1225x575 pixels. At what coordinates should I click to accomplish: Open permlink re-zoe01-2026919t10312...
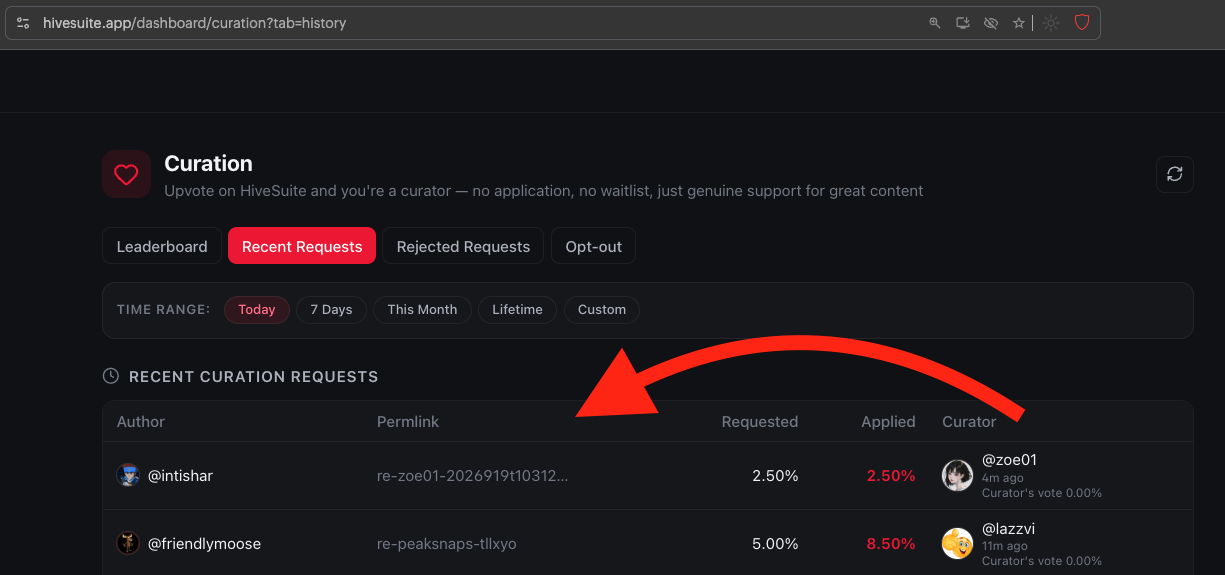click(x=472, y=476)
